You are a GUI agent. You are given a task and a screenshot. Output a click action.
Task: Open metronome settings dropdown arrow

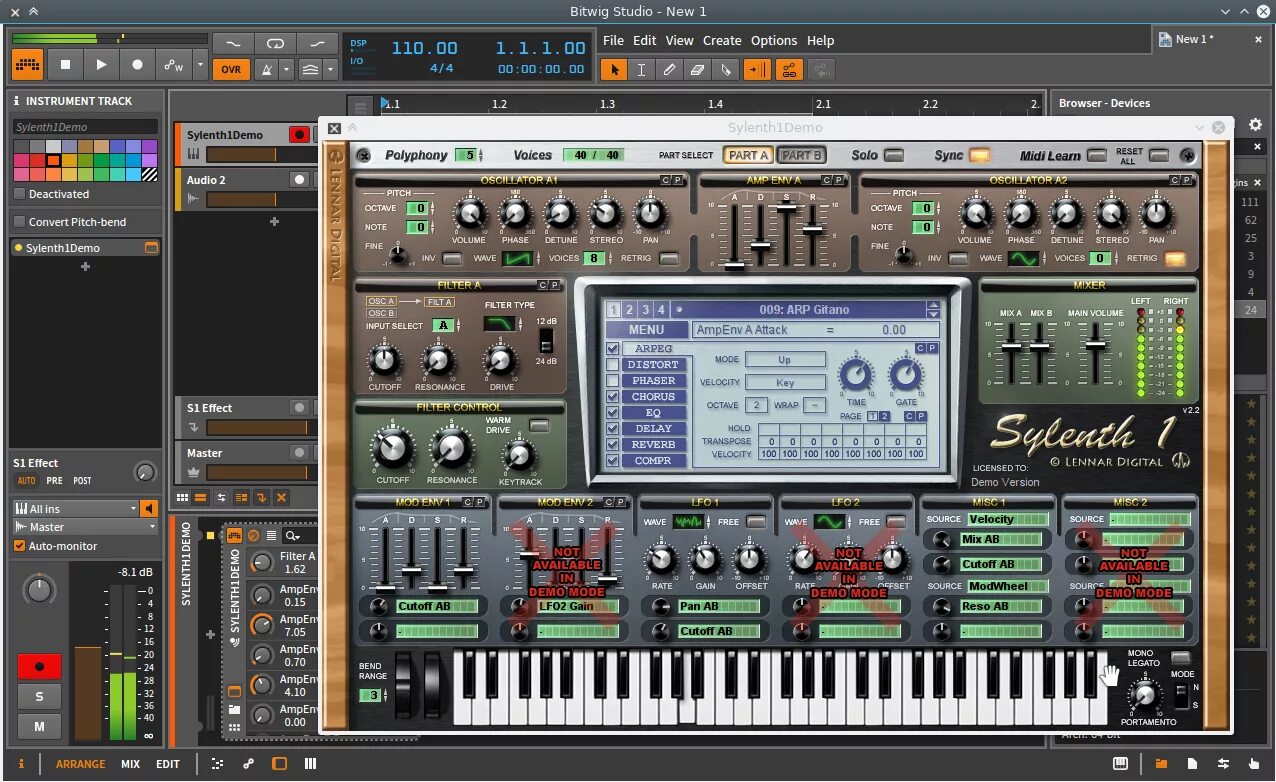coord(287,70)
